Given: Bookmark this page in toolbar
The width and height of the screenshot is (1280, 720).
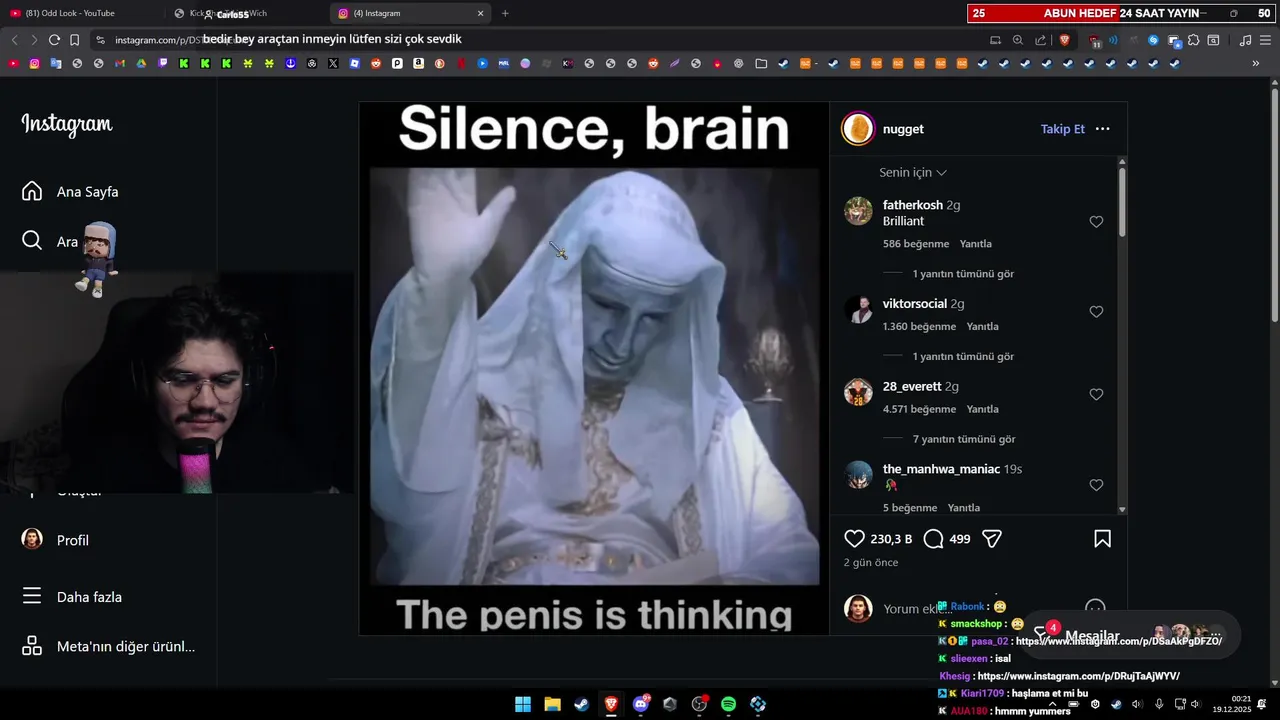Looking at the screenshot, I should [74, 40].
